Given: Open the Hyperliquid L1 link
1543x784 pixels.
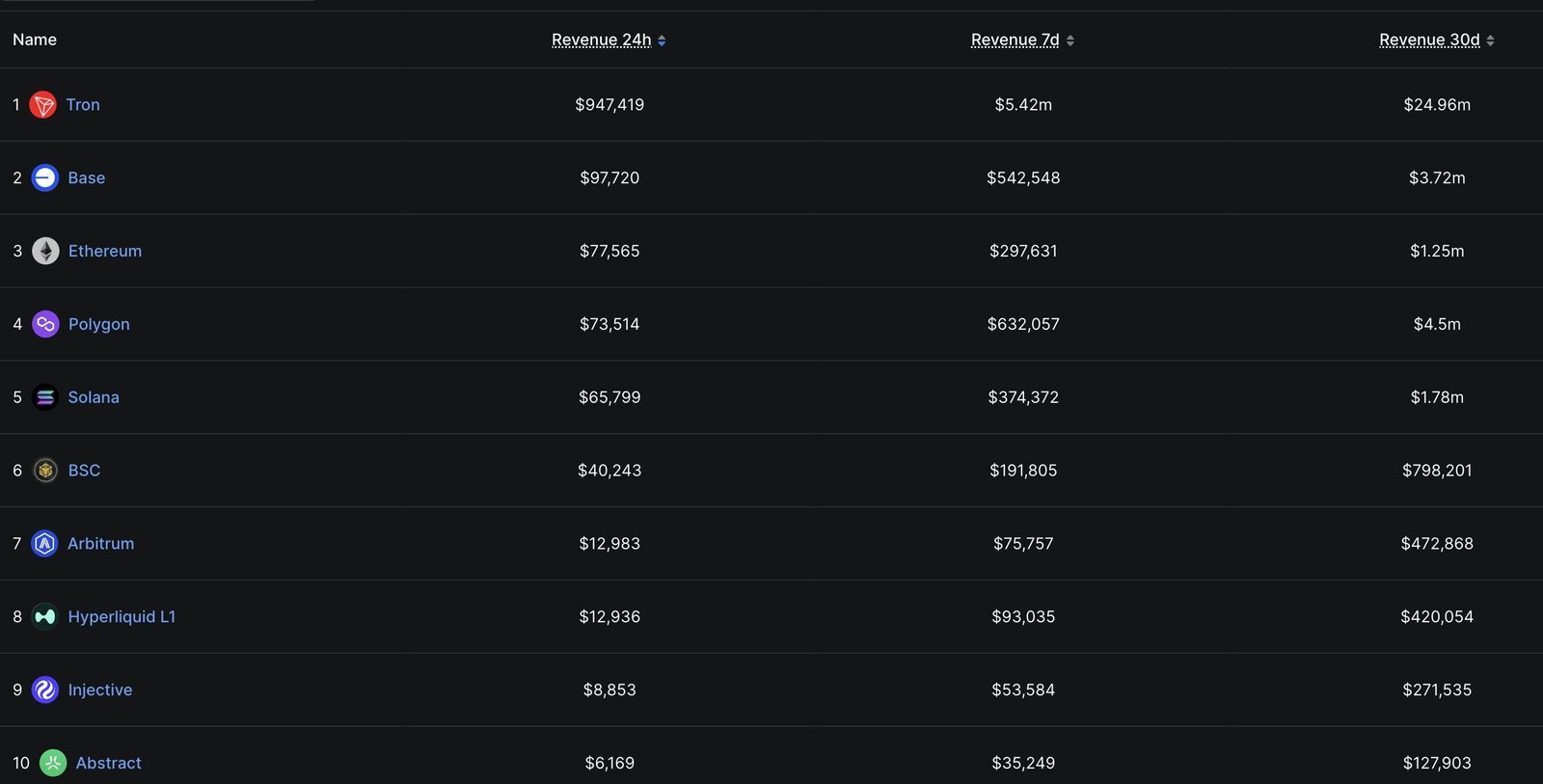Looking at the screenshot, I should point(122,617).
